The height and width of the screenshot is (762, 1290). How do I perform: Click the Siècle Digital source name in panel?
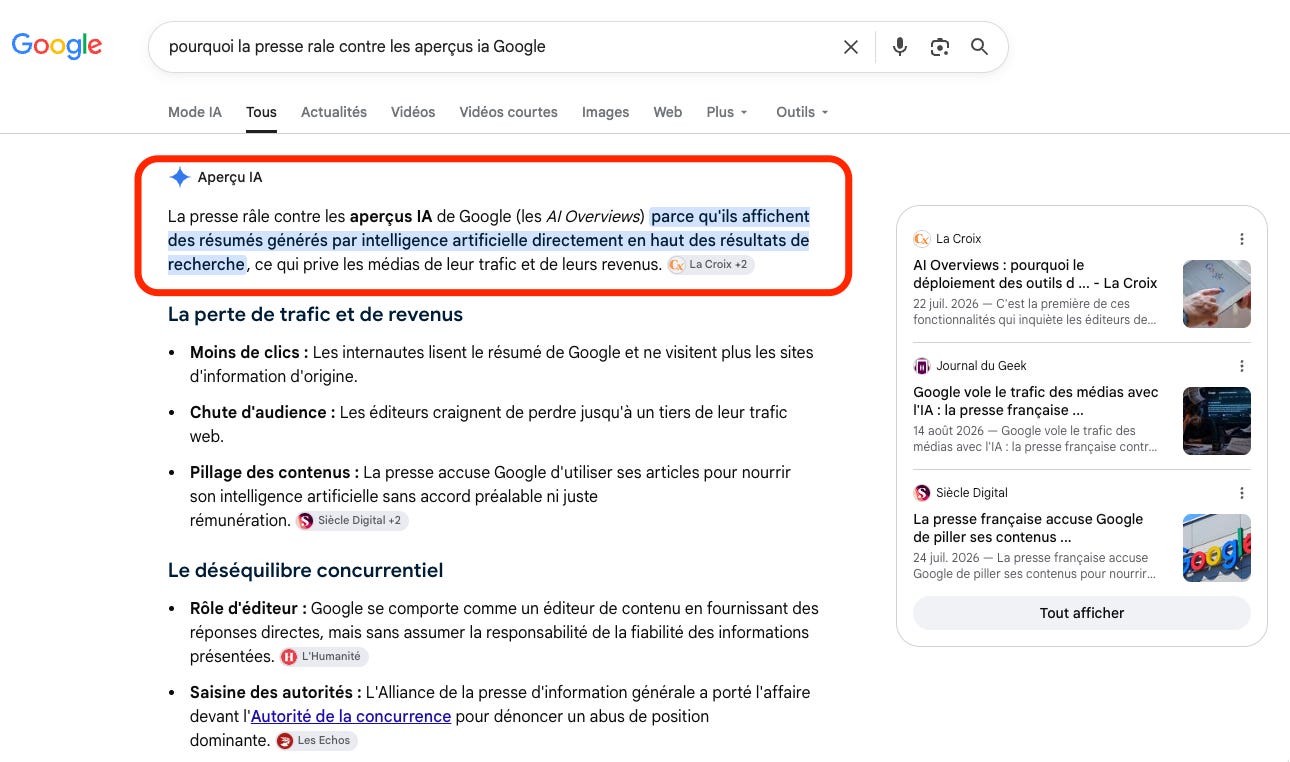point(972,493)
